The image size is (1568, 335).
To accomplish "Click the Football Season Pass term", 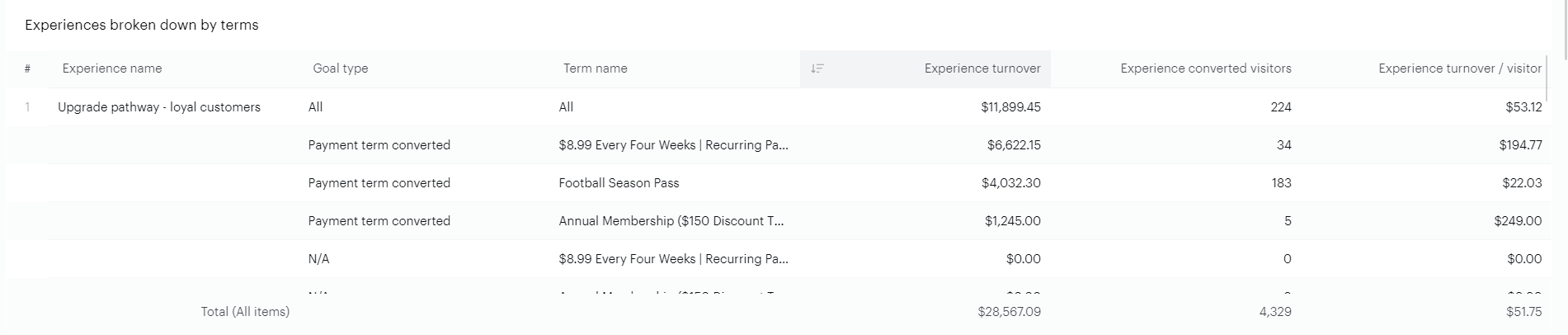I will coord(619,183).
